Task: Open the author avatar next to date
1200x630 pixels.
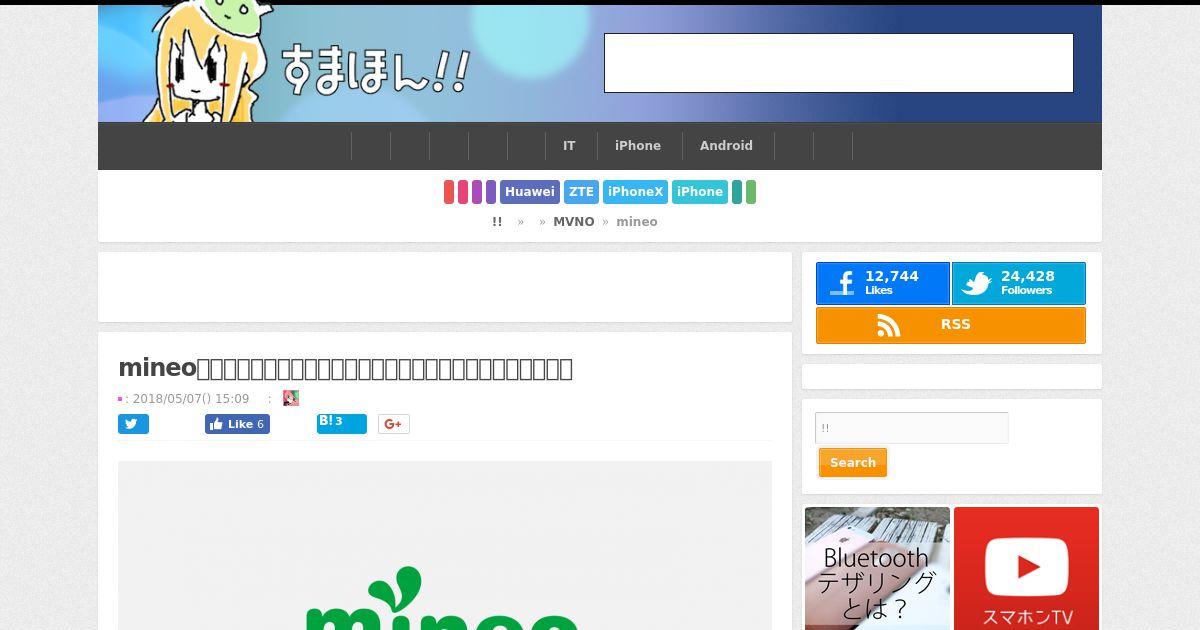Action: (x=291, y=398)
